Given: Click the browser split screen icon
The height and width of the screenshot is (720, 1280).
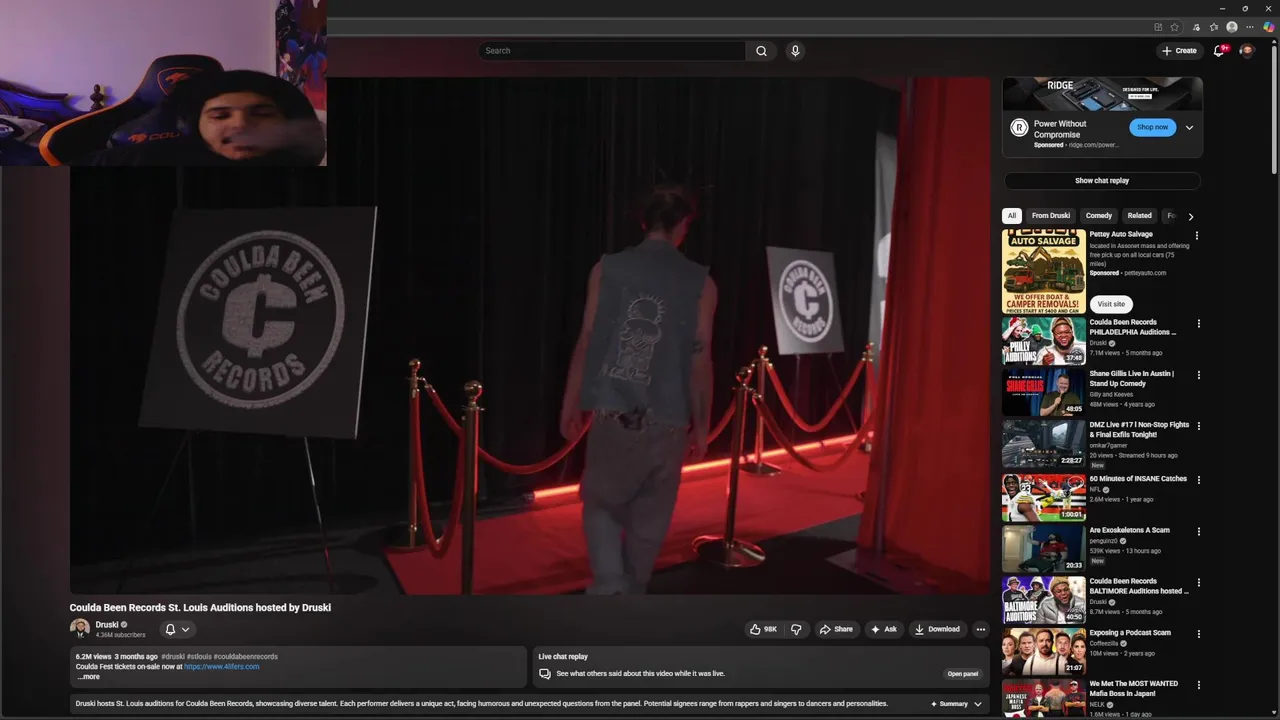Looking at the screenshot, I should click(1158, 27).
